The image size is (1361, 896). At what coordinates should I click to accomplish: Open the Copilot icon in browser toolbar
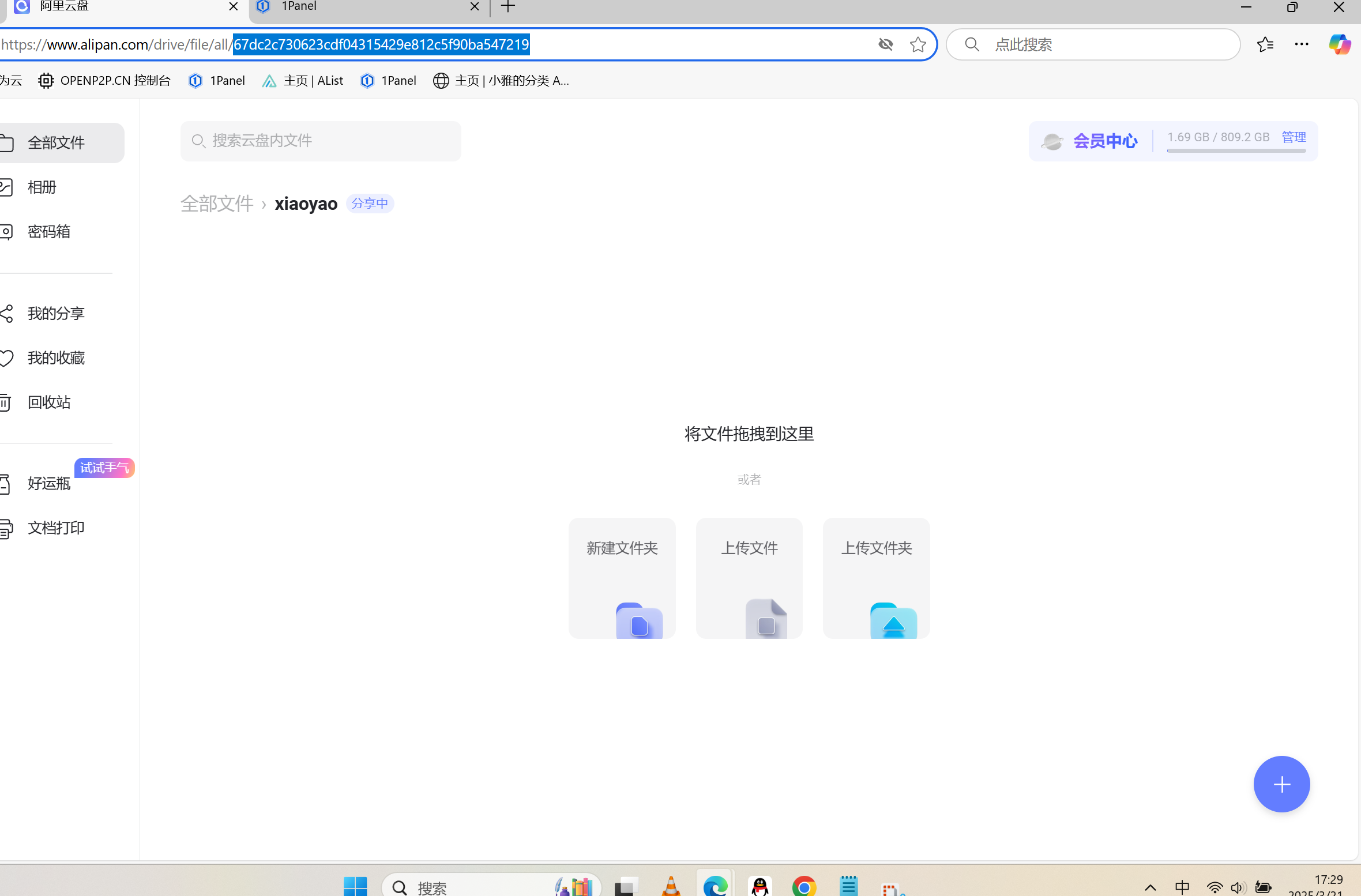click(x=1339, y=44)
